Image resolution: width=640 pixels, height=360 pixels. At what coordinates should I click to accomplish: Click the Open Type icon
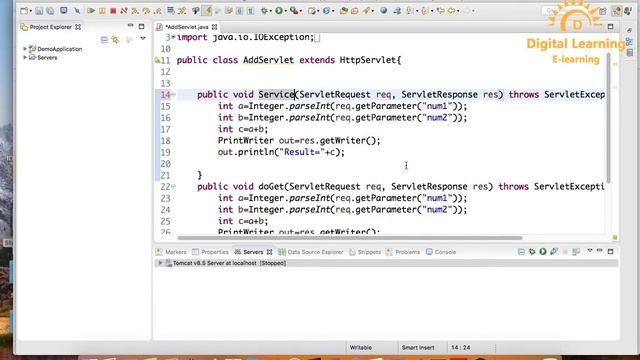[344, 11]
